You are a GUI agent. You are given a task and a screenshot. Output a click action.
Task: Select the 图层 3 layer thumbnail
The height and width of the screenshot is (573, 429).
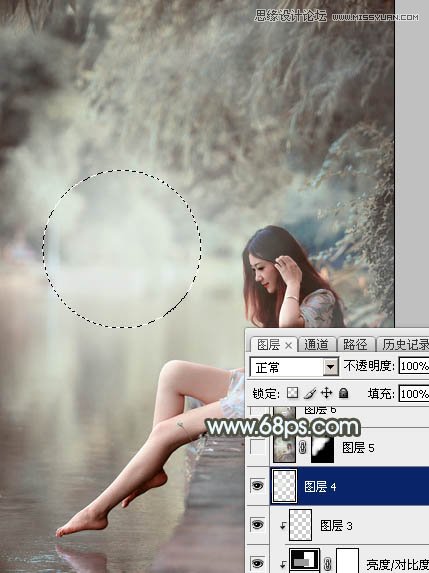pos(300,525)
